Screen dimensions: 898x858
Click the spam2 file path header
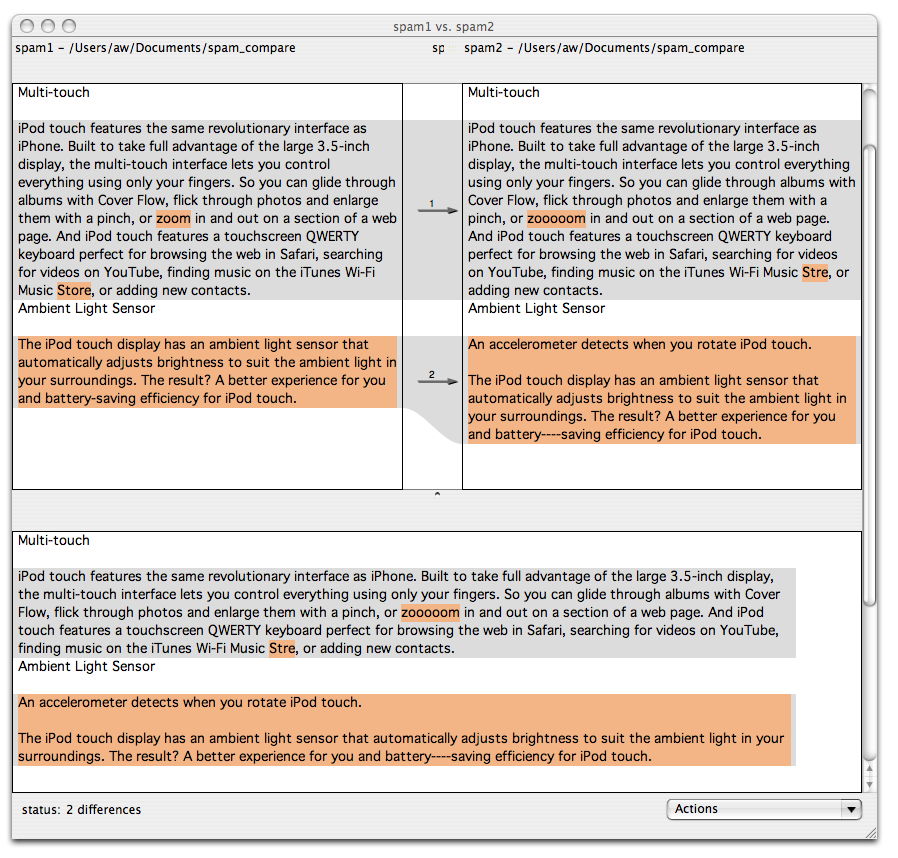point(604,48)
